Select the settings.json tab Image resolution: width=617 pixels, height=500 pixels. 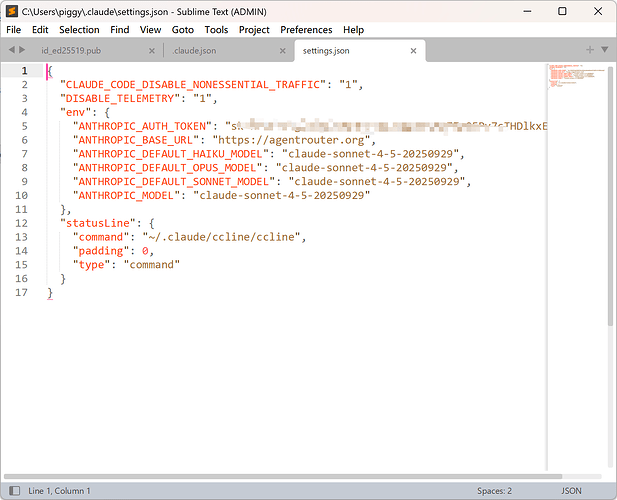326,51
